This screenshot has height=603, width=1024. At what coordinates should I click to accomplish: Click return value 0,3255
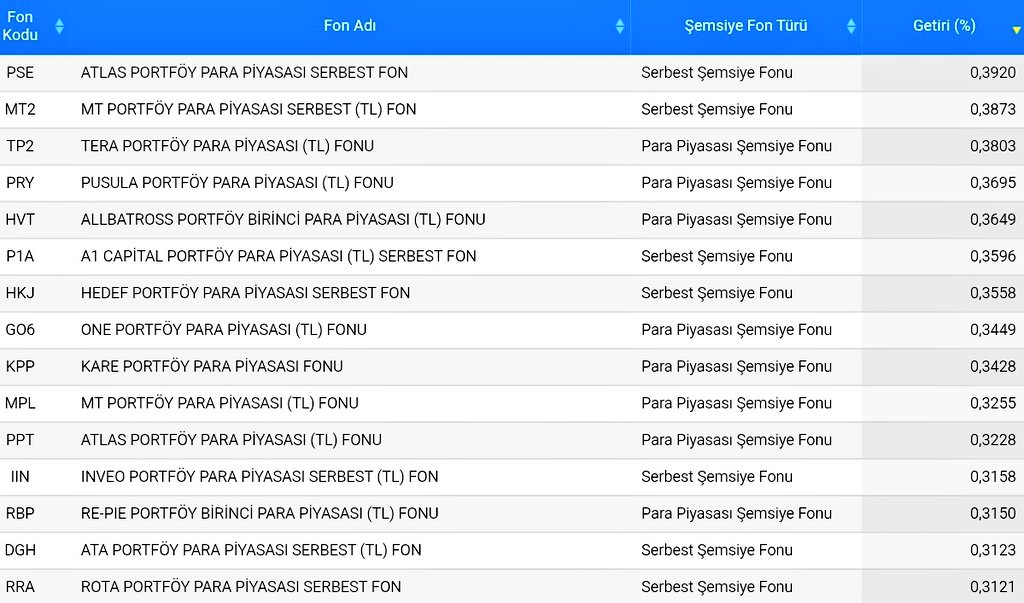tap(993, 403)
